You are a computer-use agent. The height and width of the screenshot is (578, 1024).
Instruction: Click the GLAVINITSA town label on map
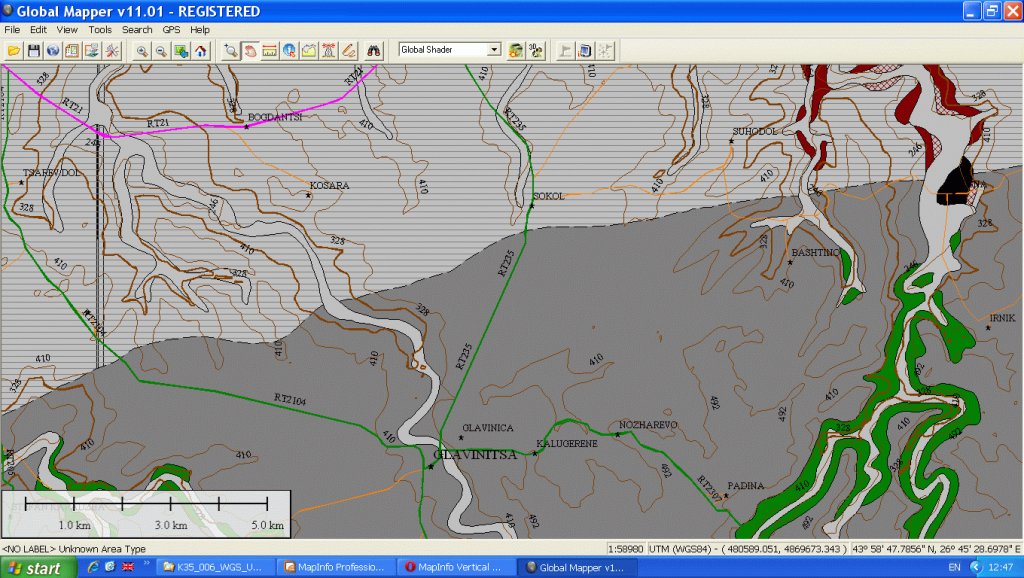474,455
